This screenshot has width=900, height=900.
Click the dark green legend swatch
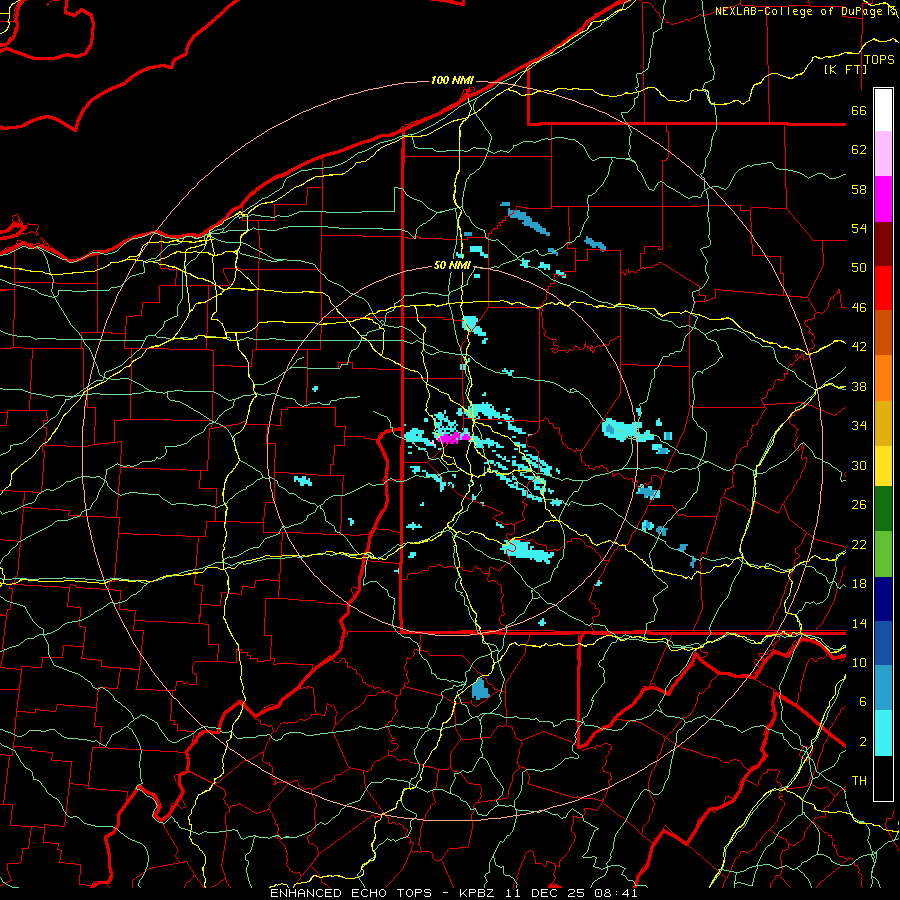(883, 509)
